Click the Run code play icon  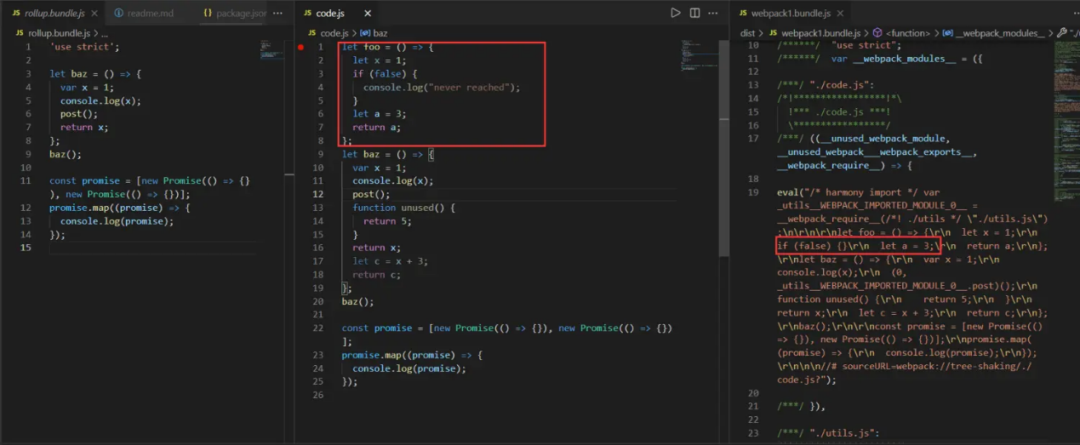[x=676, y=13]
